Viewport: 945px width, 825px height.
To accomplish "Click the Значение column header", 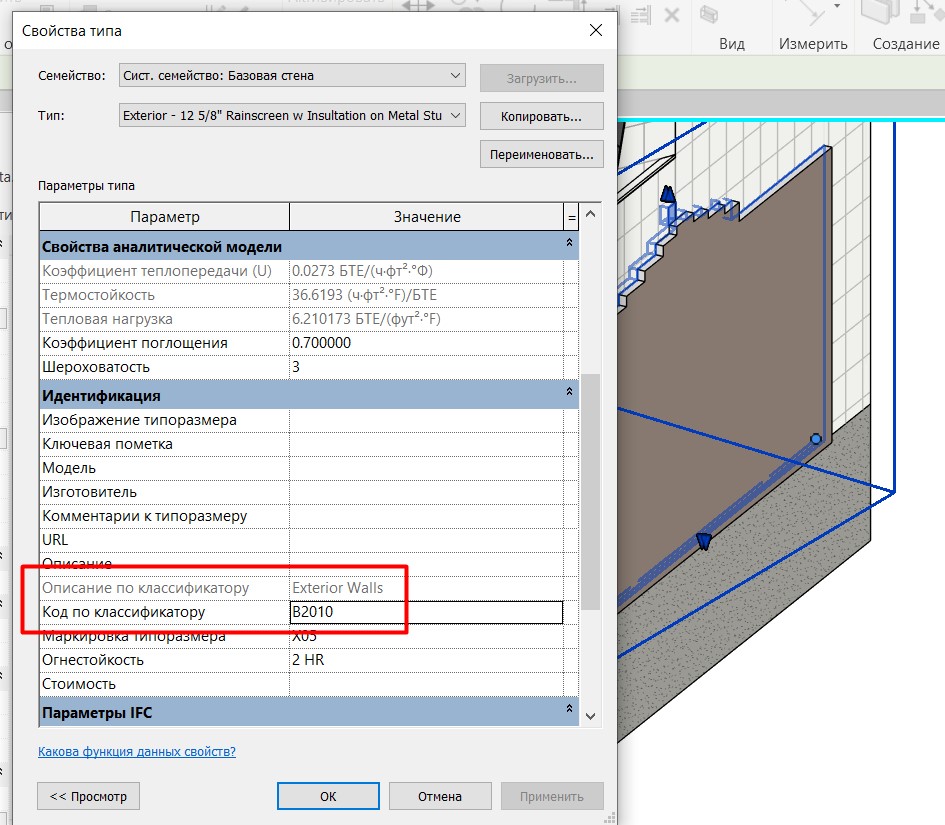I will click(427, 217).
